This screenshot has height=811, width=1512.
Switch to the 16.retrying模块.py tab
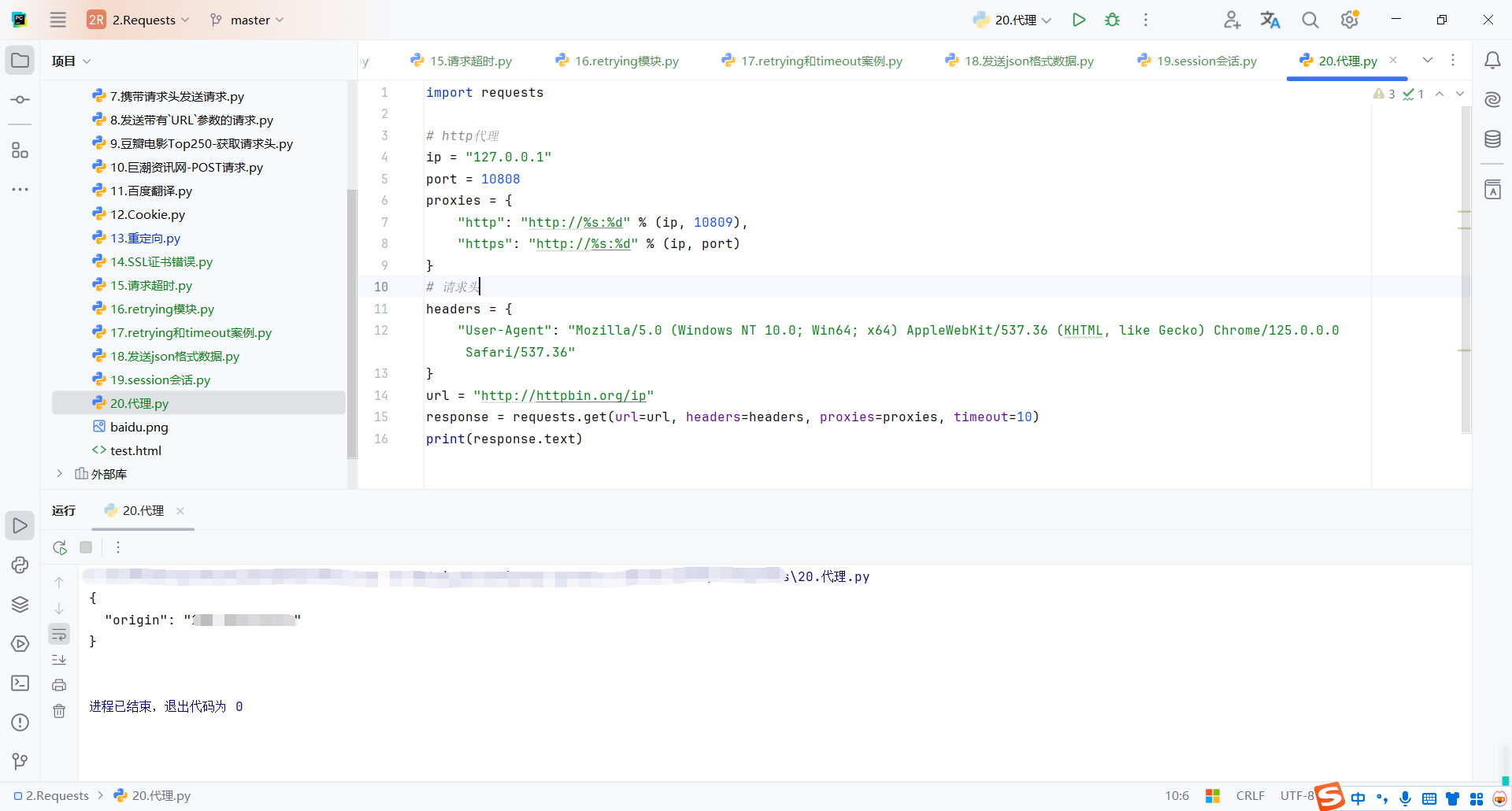click(617, 61)
